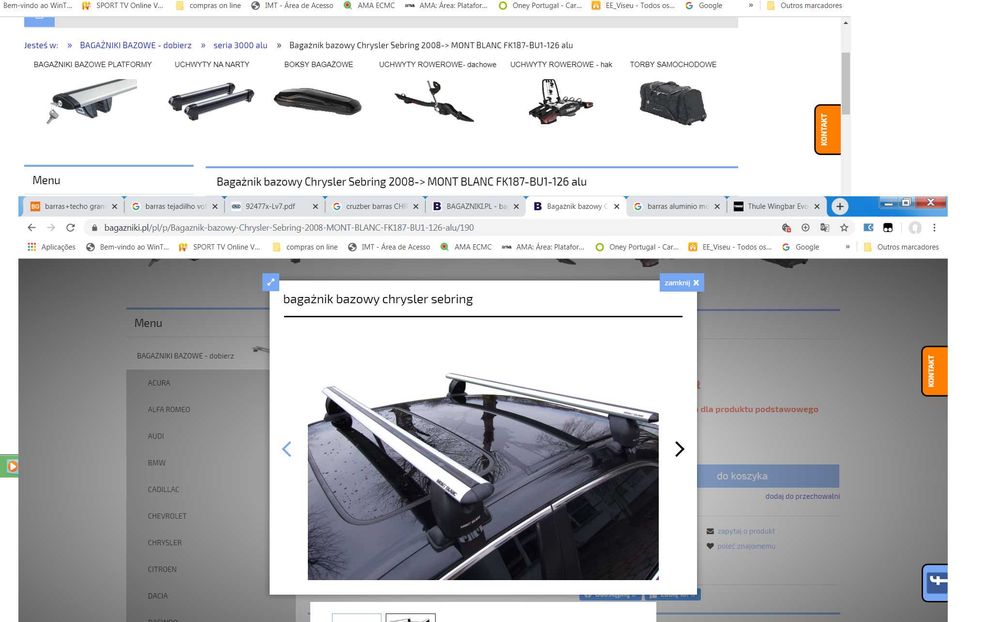Click the Facebook widget on right edge
This screenshot has height=622, width=1000.
pyautogui.click(x=935, y=582)
